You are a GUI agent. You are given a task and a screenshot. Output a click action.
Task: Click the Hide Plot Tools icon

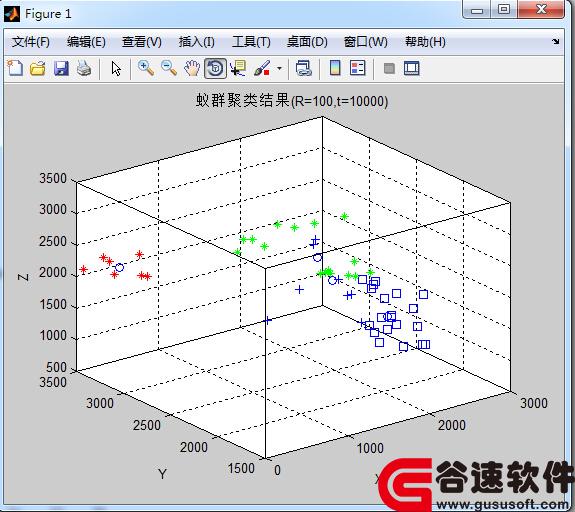389,68
